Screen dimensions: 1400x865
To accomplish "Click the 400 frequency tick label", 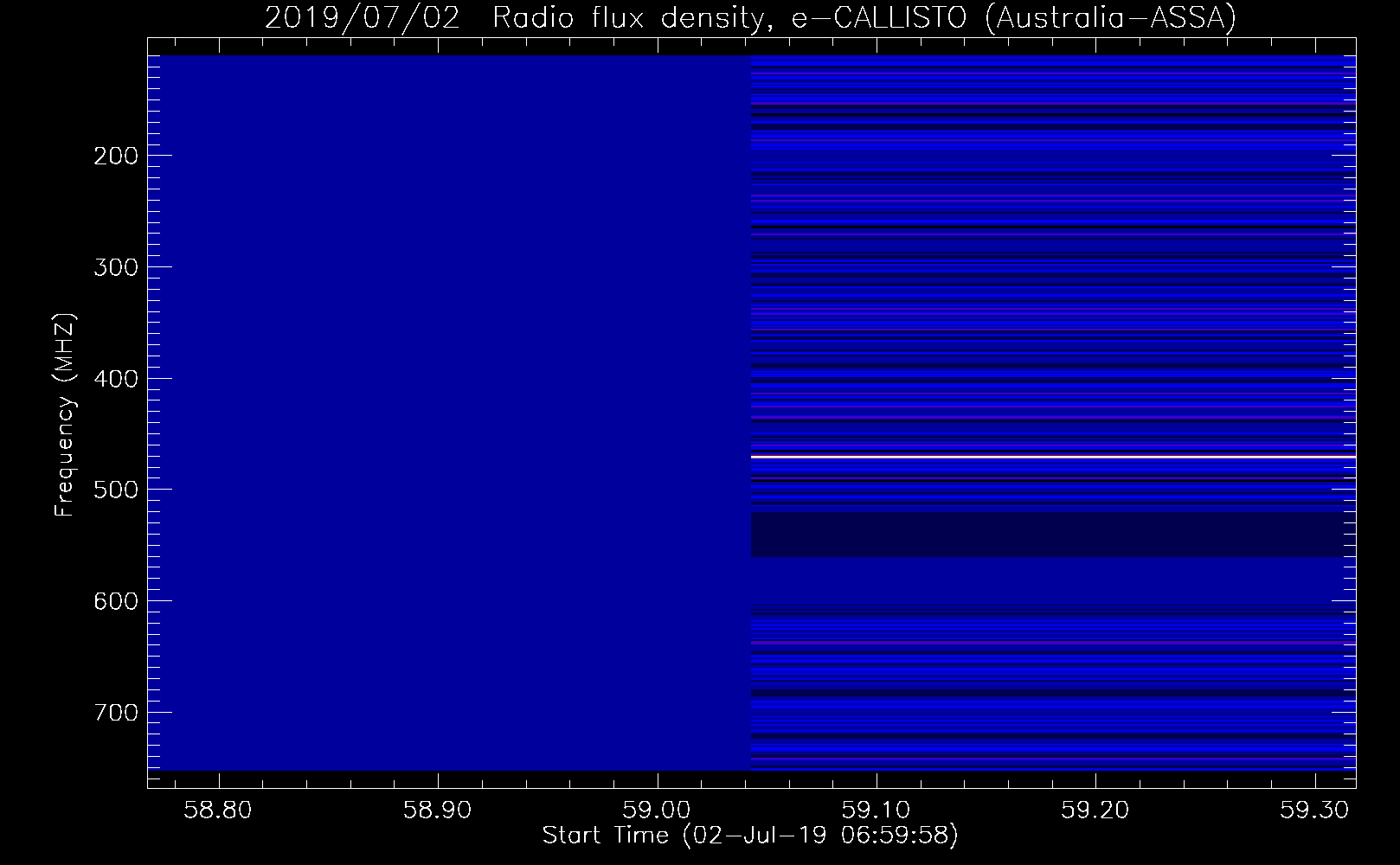I will point(115,378).
